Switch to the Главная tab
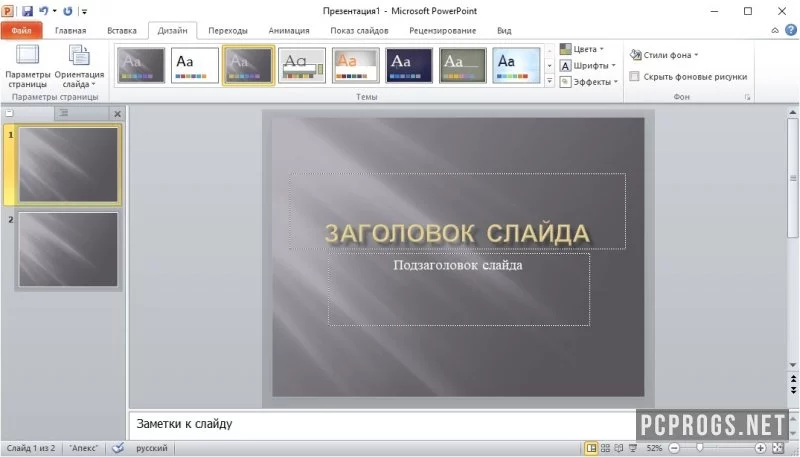The image size is (800, 457). pos(70,31)
